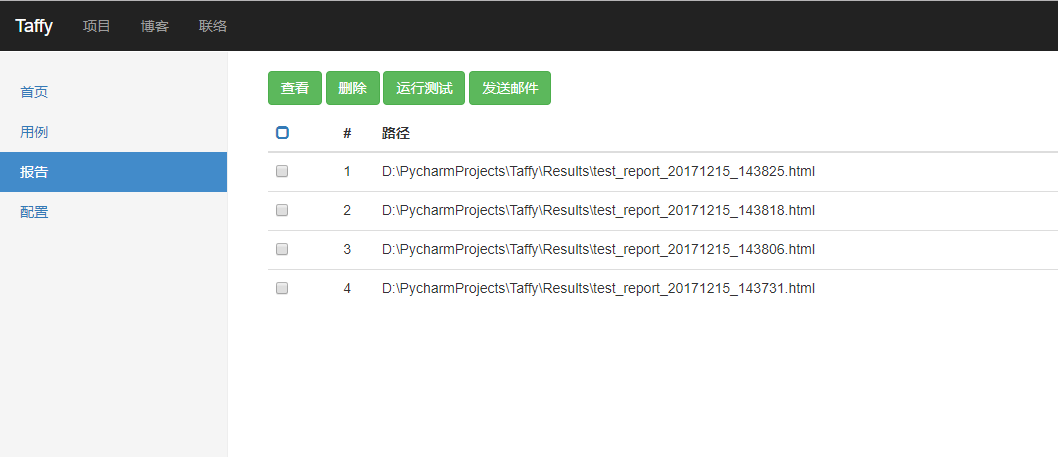Click the green 查看 button

pos(295,88)
